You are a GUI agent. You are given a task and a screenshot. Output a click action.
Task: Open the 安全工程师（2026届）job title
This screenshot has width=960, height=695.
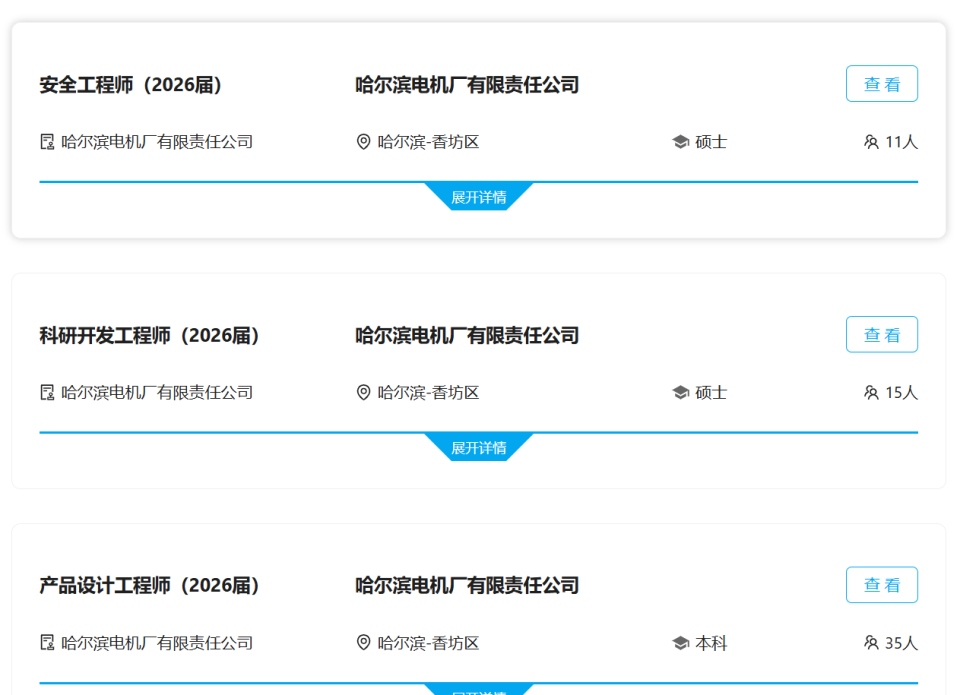131,85
